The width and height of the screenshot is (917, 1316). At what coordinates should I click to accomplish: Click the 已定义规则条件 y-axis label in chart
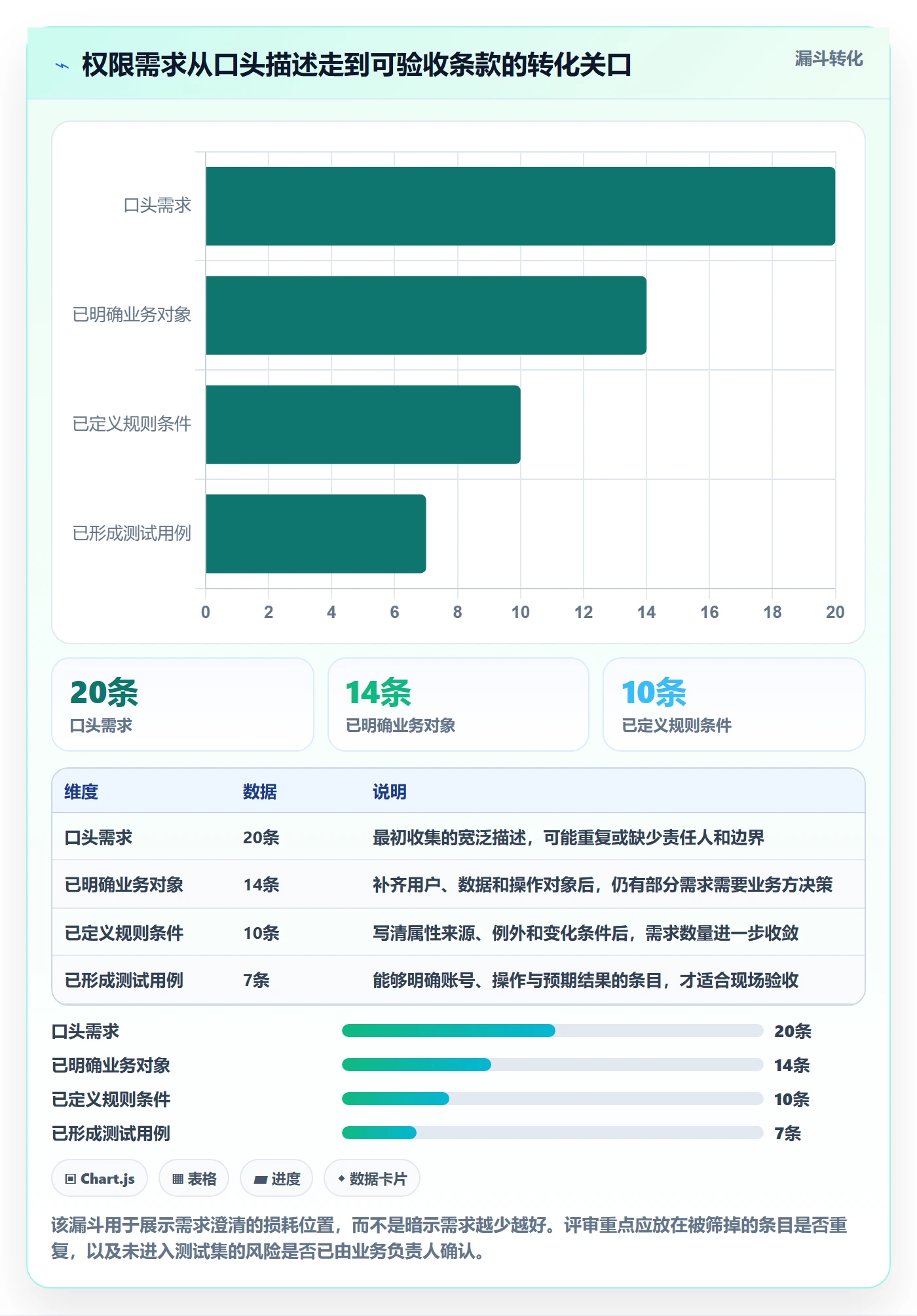(132, 424)
